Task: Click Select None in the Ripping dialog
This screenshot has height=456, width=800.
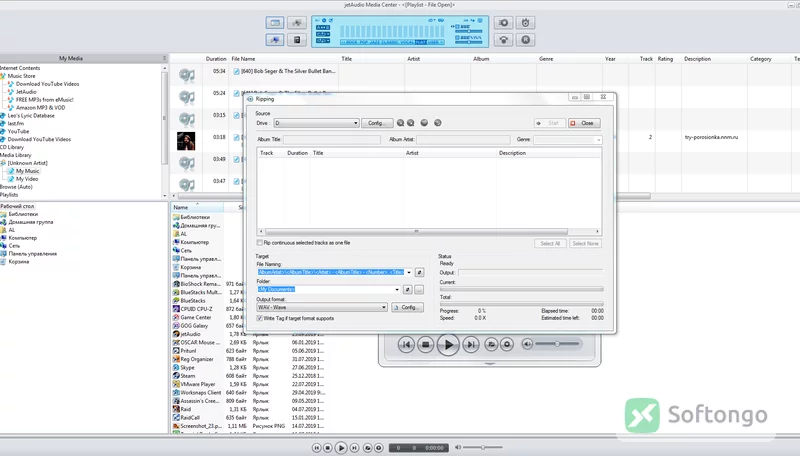Action: [585, 243]
